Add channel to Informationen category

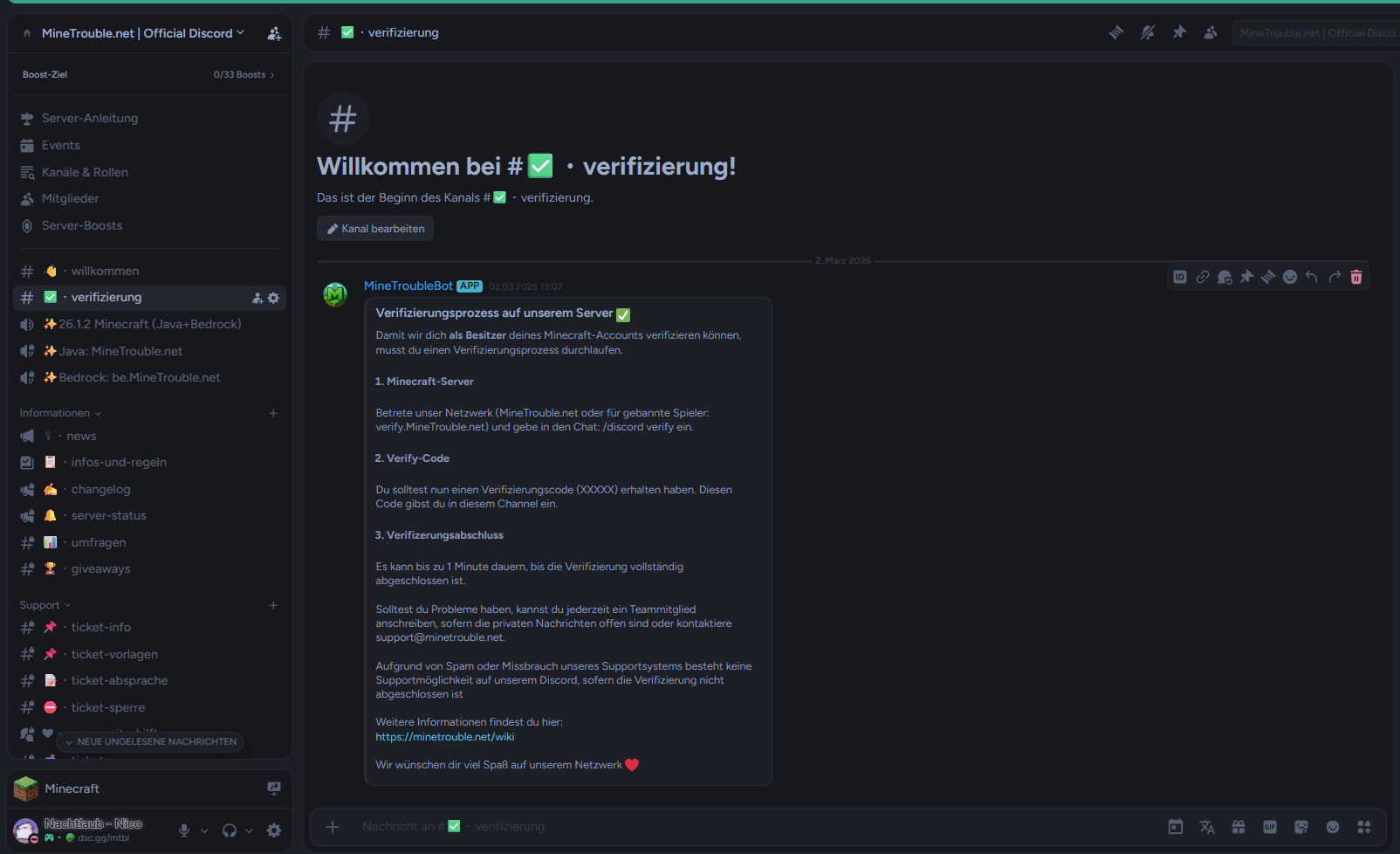[273, 413]
